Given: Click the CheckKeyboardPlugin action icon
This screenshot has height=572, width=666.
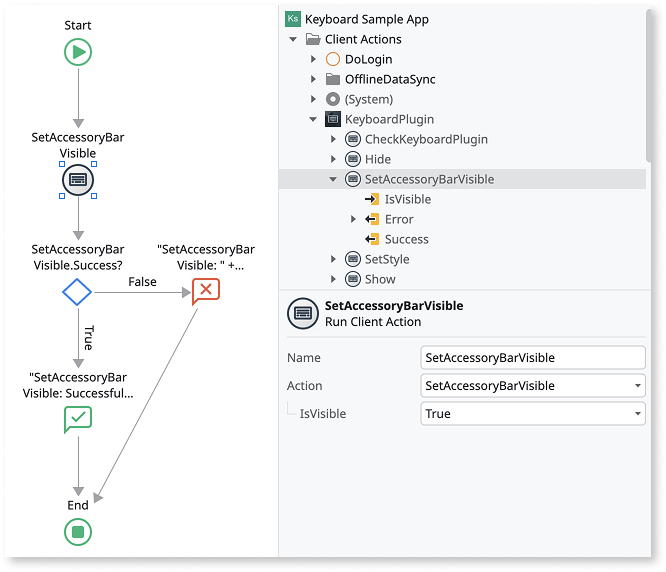Looking at the screenshot, I should [353, 139].
